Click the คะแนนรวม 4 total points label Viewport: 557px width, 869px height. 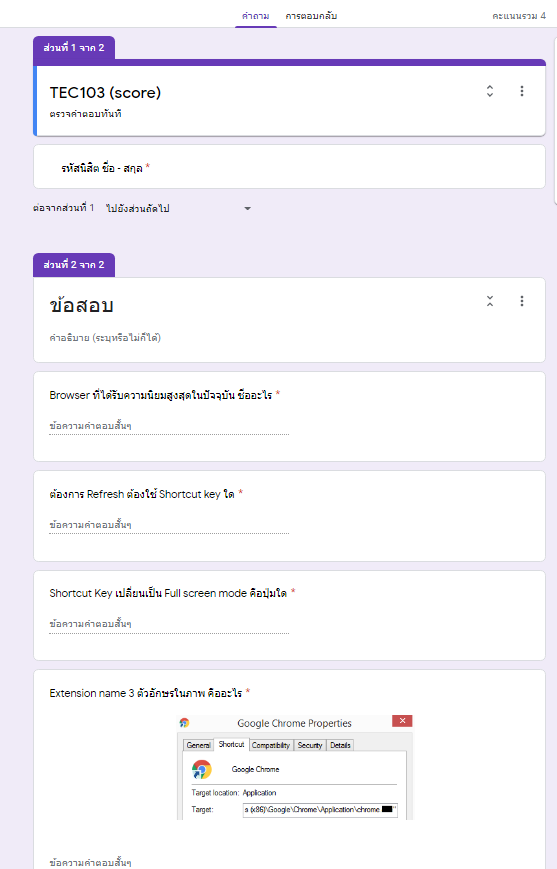[519, 16]
